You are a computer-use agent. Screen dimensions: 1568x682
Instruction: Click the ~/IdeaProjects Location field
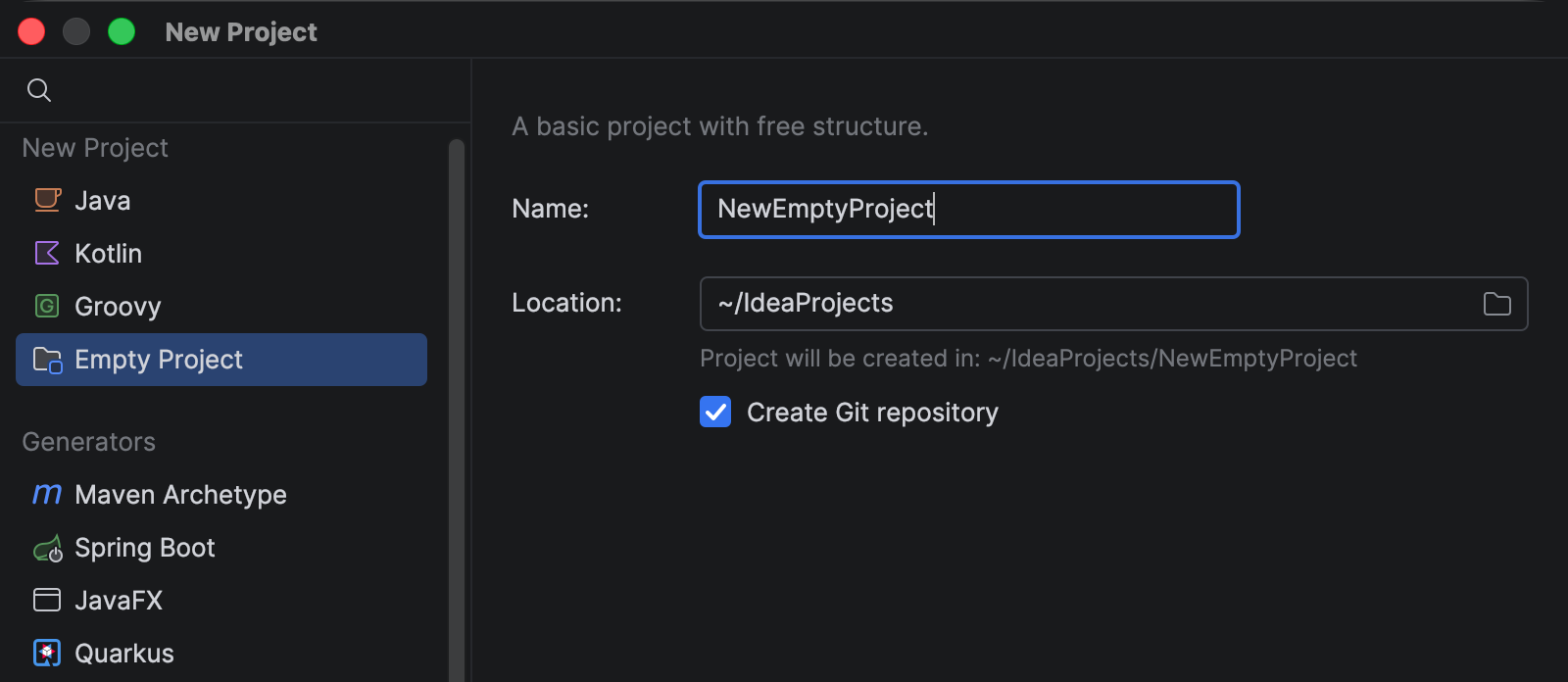coord(1113,304)
